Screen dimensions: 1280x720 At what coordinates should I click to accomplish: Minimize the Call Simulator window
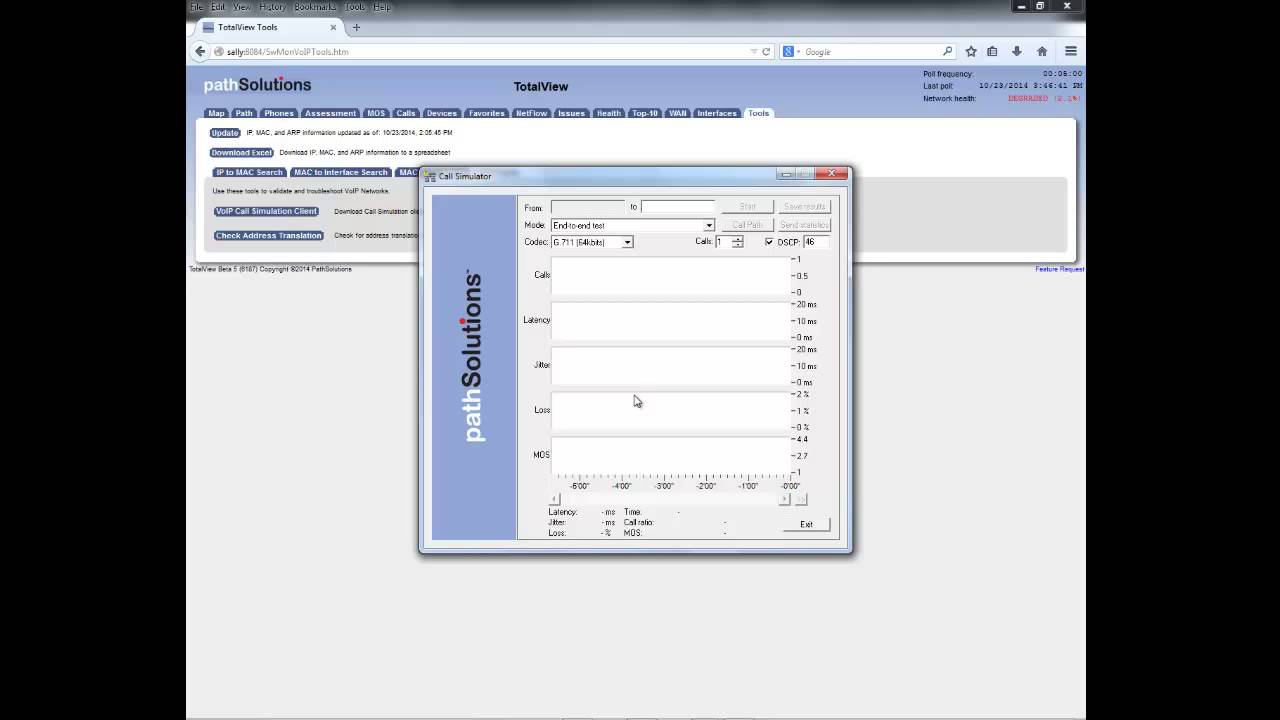tap(787, 174)
